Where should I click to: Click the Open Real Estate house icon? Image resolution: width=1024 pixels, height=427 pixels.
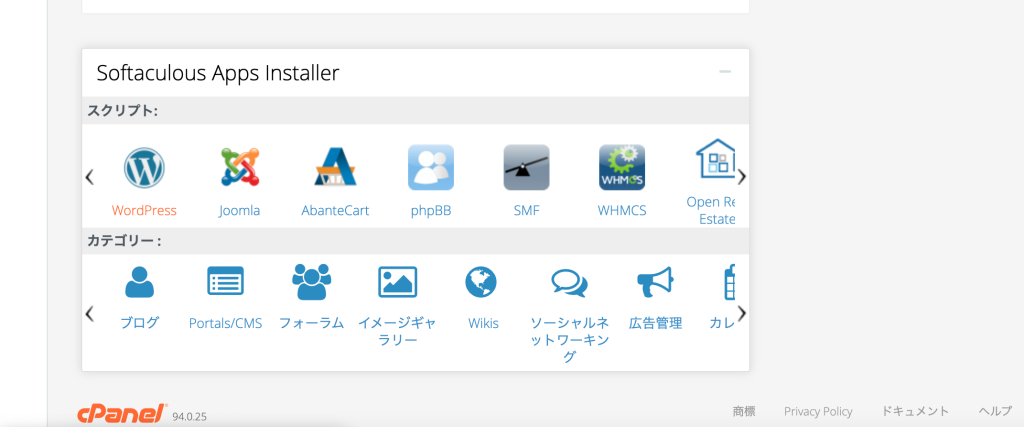click(716, 158)
